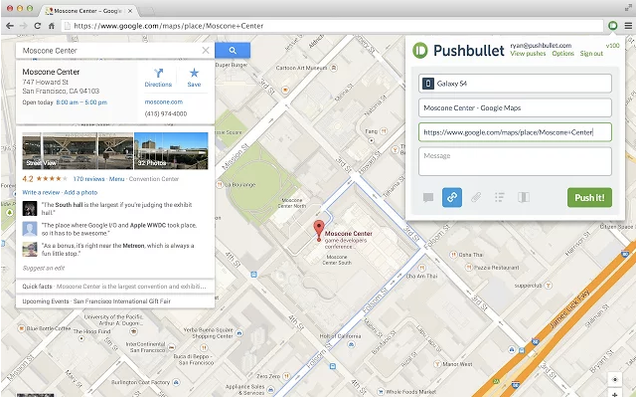Select the link push type icon

pyautogui.click(x=452, y=198)
